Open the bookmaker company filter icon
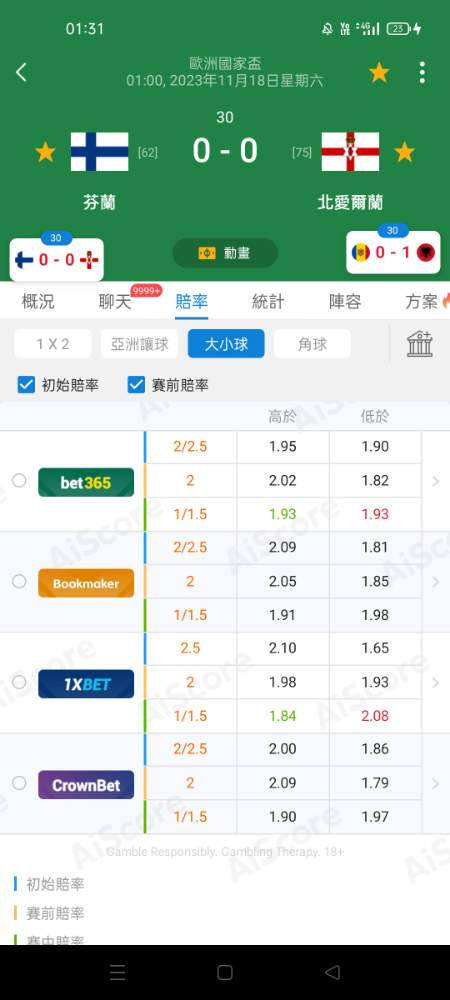 (419, 344)
